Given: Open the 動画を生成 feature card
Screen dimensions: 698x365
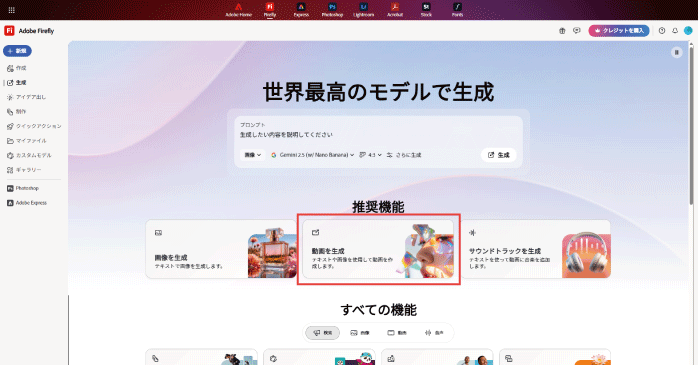Looking at the screenshot, I should pyautogui.click(x=378, y=249).
